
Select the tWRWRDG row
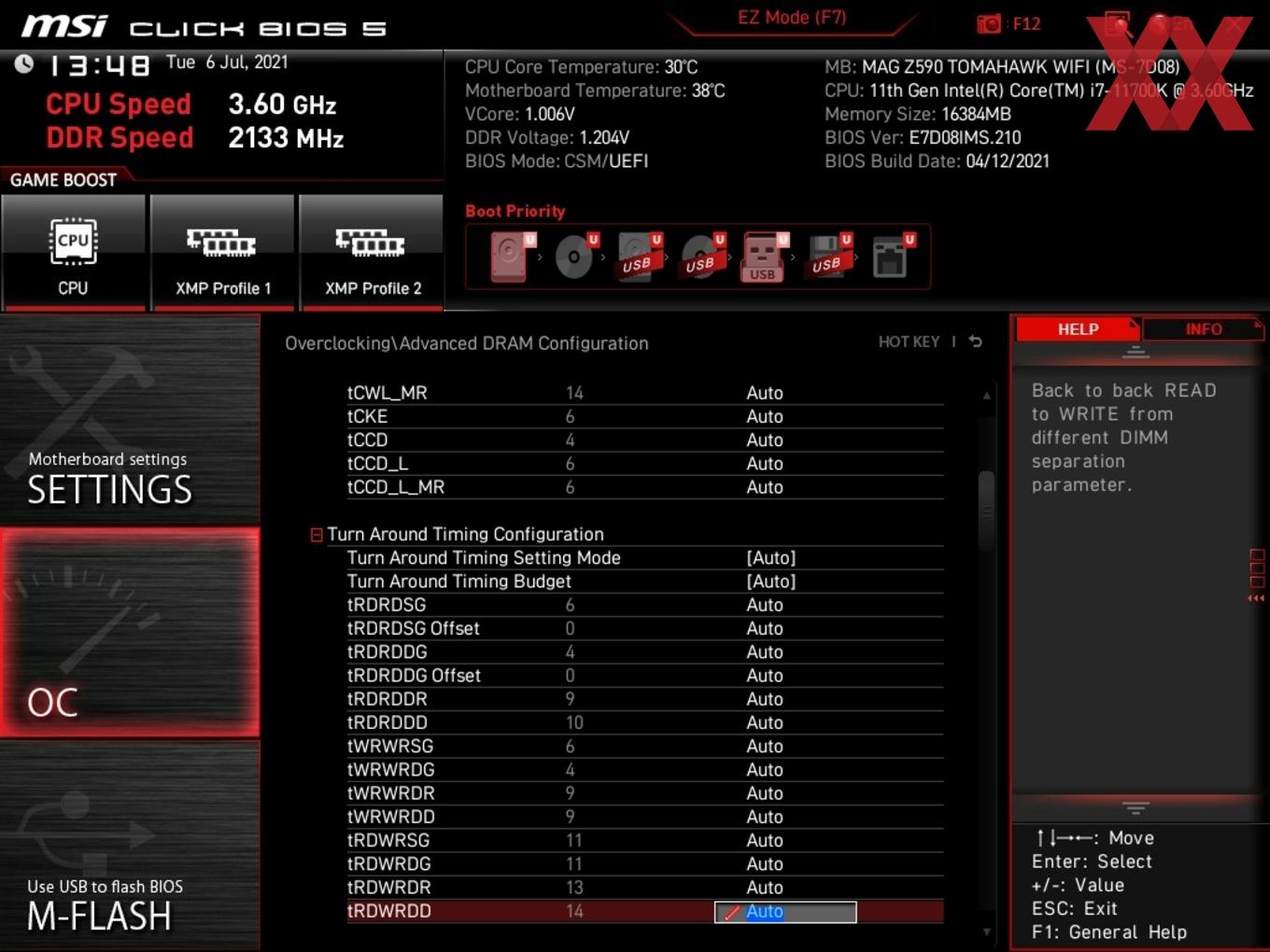click(644, 769)
